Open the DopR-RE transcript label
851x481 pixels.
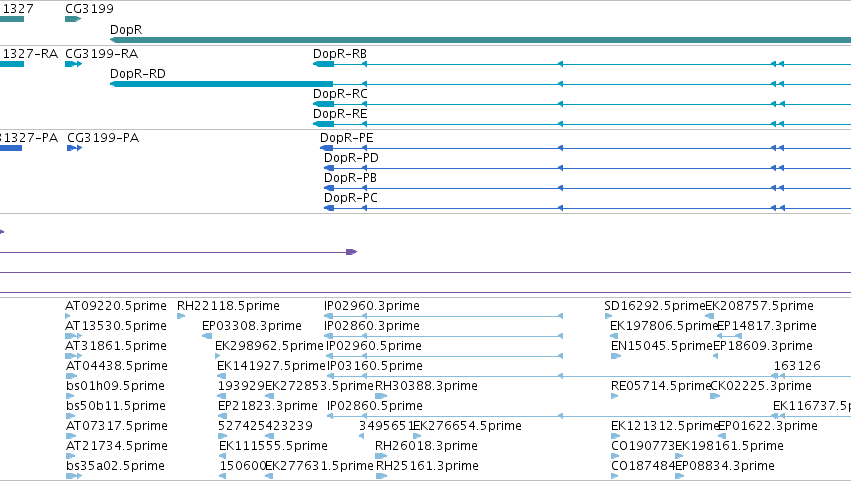(x=340, y=114)
